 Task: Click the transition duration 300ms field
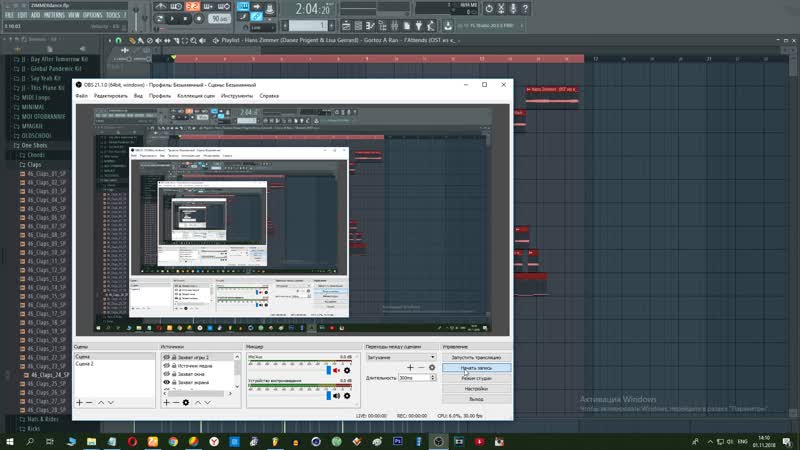[414, 378]
